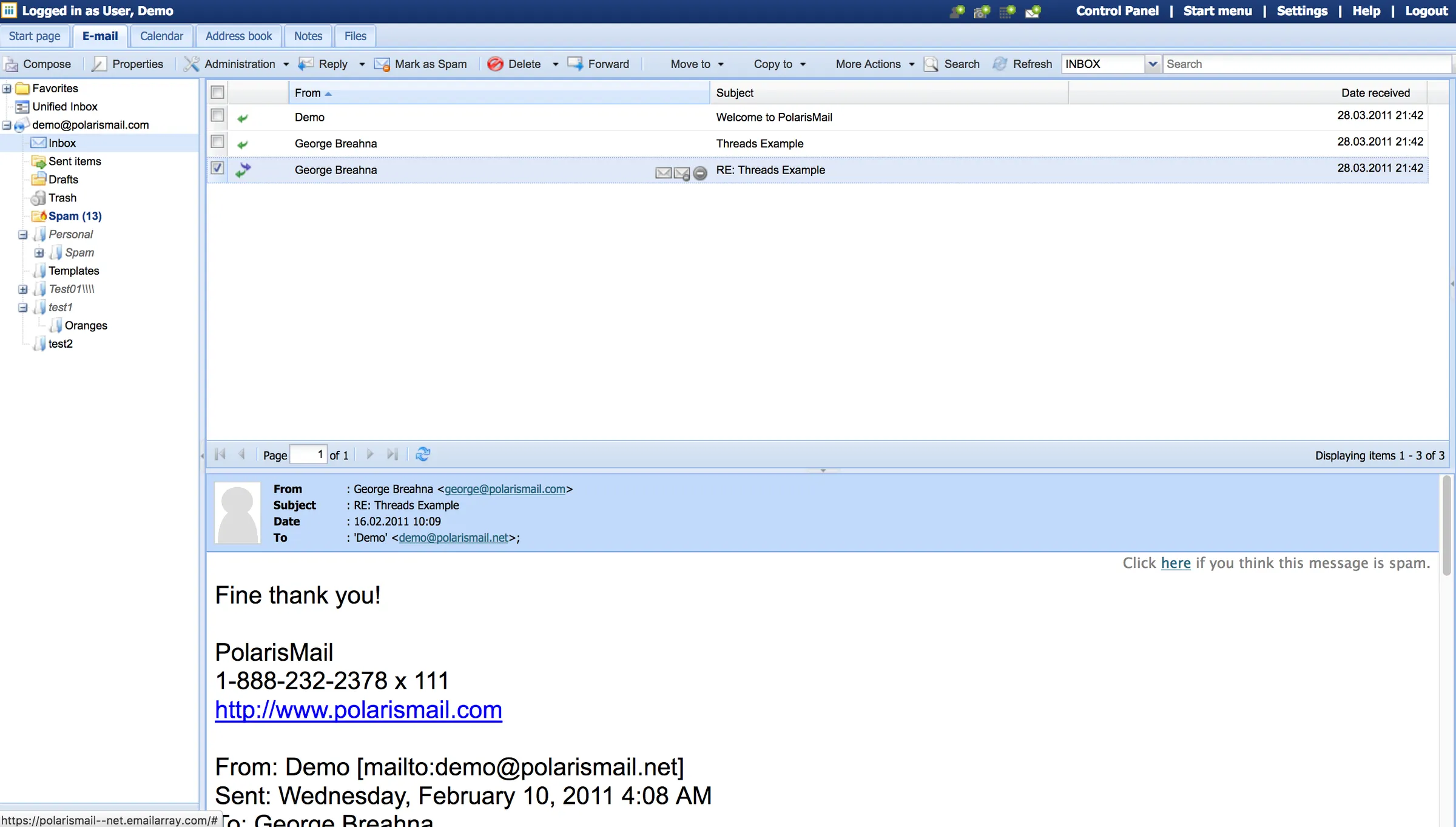Click the Logout link
This screenshot has height=827, width=1456.
tap(1426, 10)
